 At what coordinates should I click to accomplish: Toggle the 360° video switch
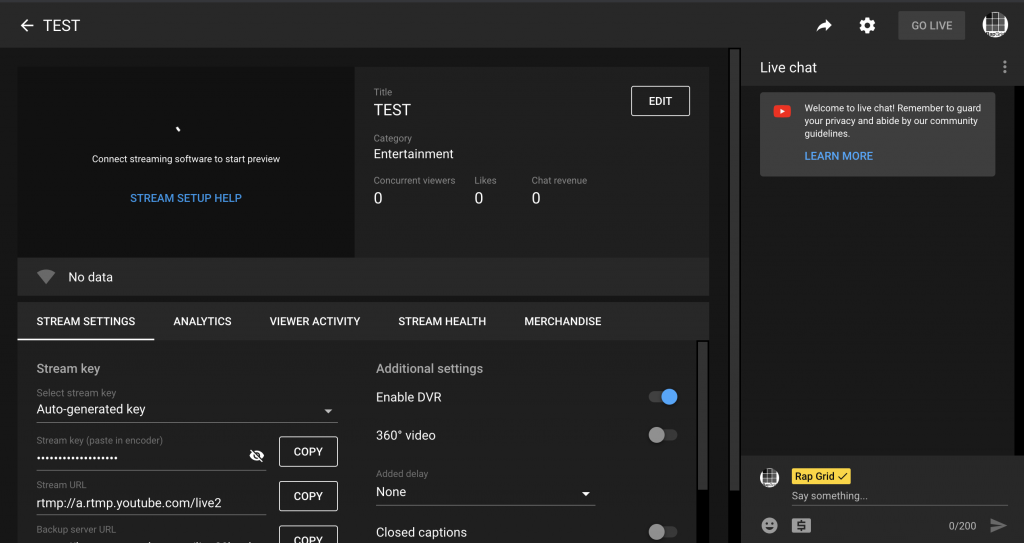click(x=663, y=435)
